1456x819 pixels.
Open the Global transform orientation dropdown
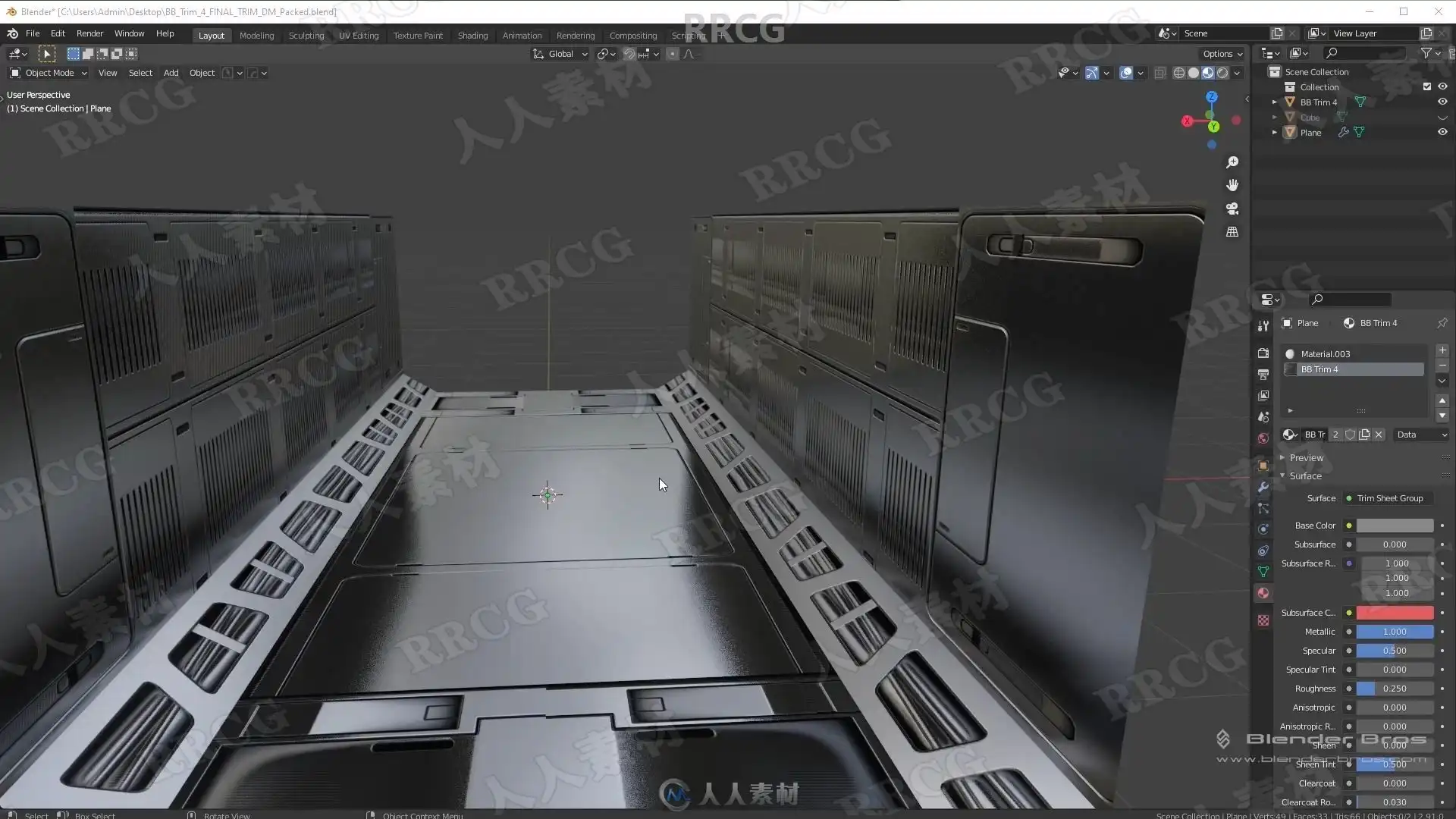tap(561, 54)
